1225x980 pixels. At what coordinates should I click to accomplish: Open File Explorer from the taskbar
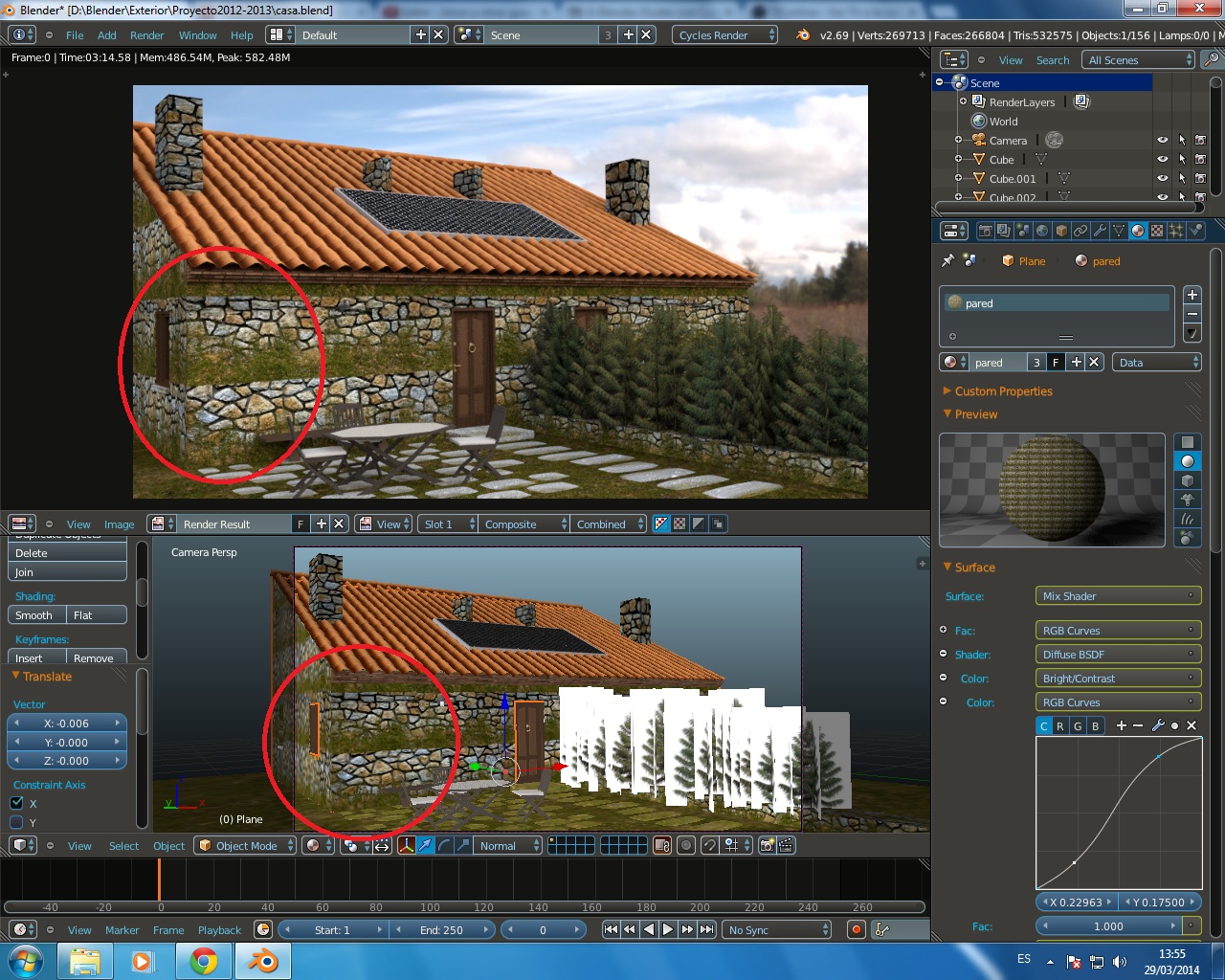click(85, 961)
